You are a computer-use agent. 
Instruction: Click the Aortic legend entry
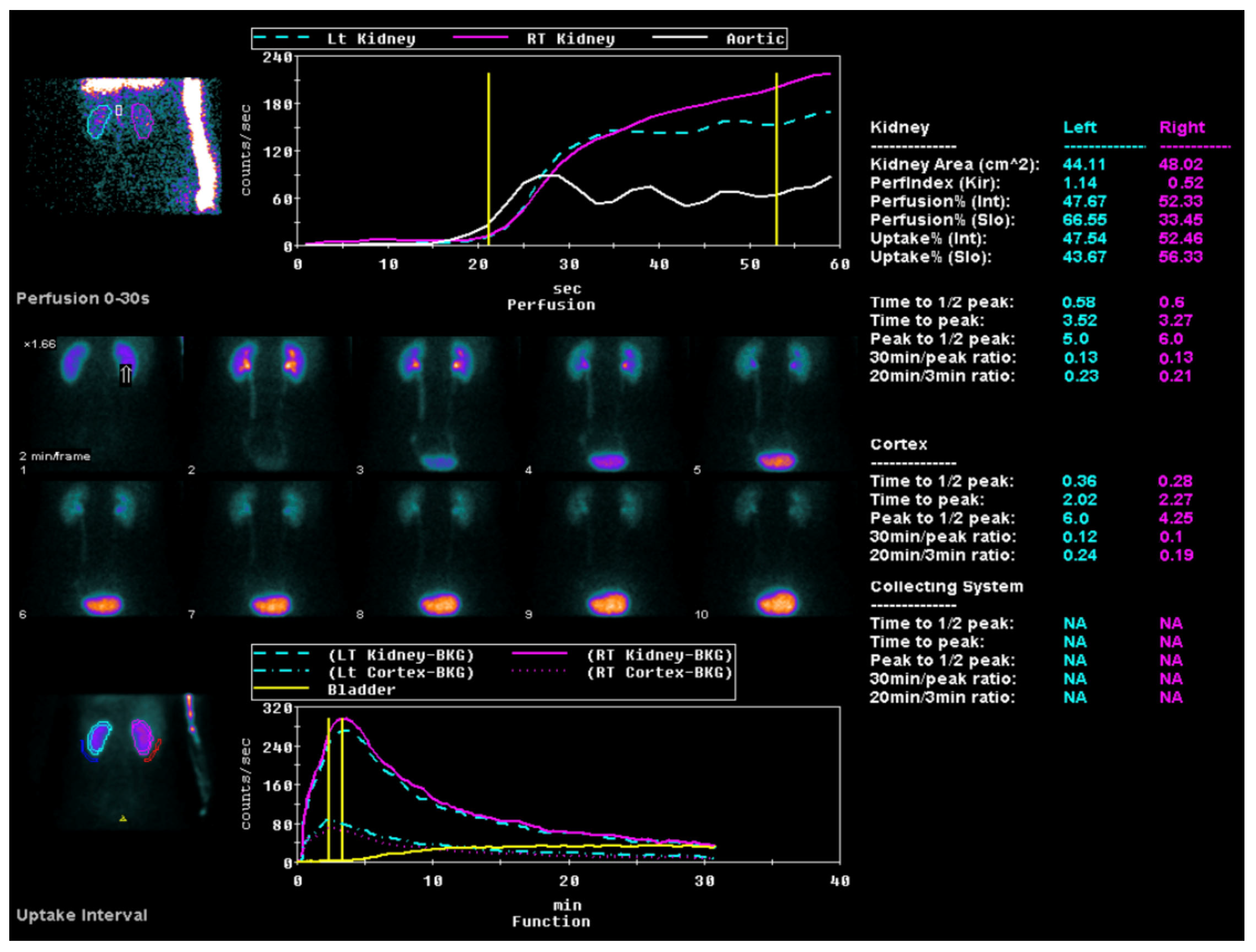[x=755, y=38]
